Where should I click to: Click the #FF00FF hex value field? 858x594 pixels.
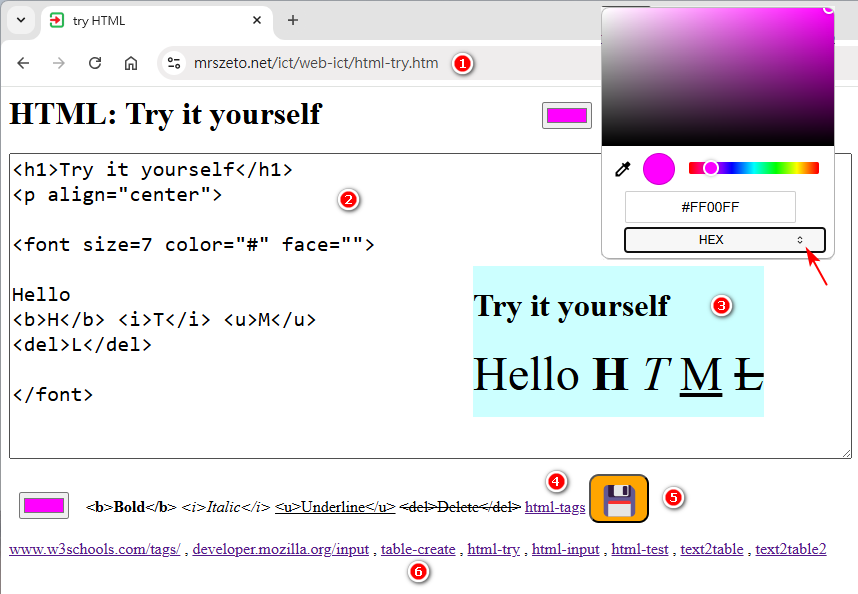[x=710, y=207]
